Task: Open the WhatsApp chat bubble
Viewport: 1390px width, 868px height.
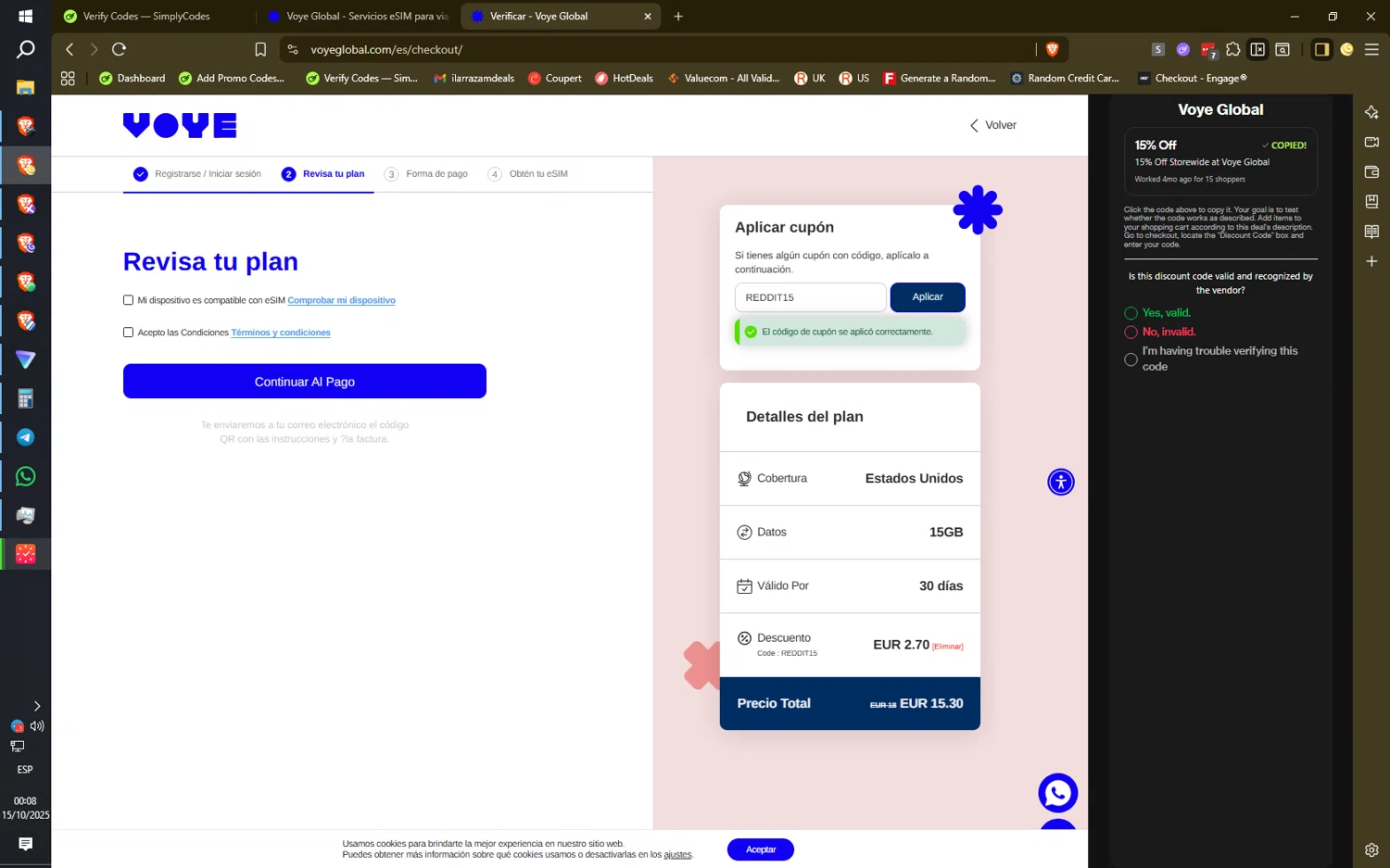Action: click(x=1057, y=793)
